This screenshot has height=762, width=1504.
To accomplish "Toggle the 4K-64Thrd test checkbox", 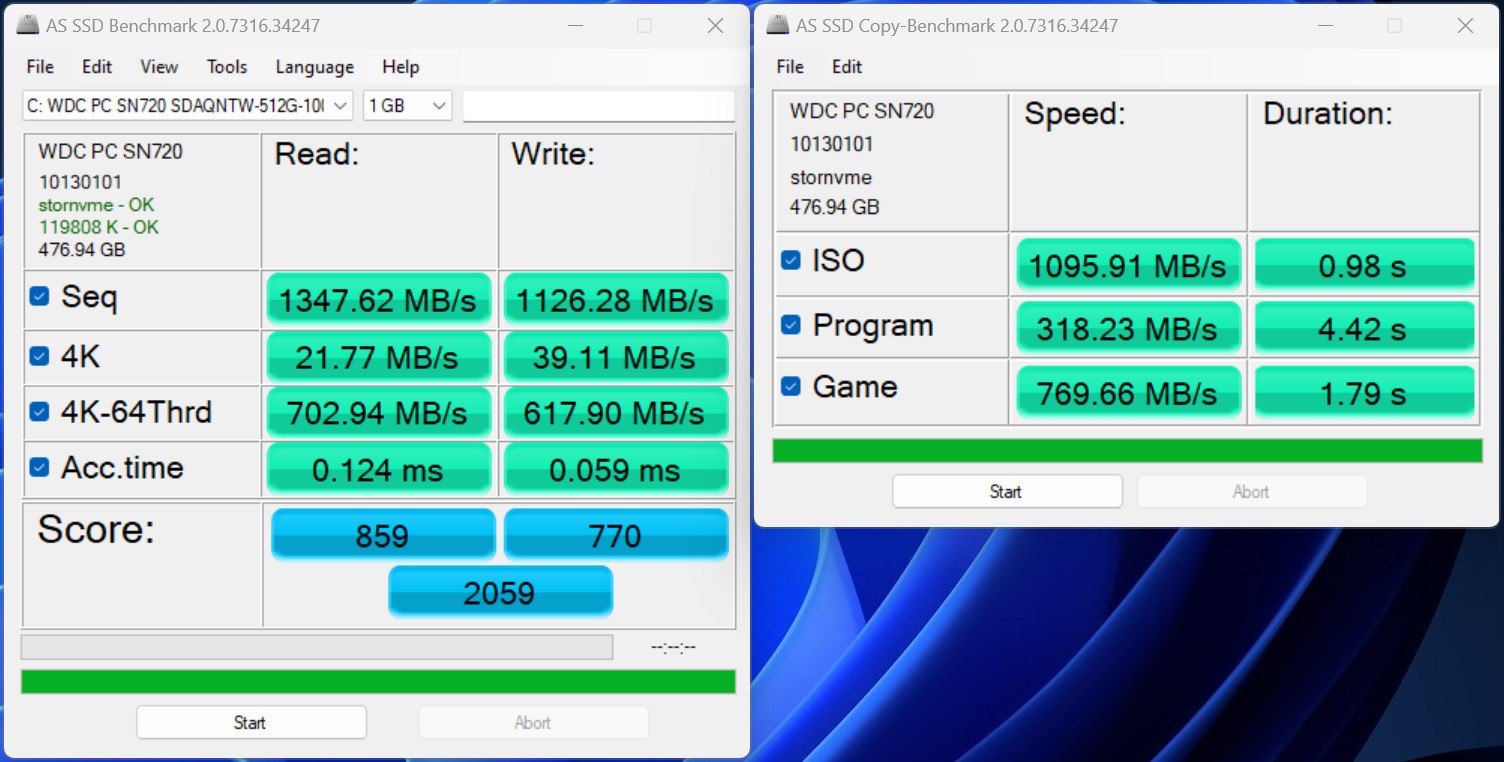I will tap(40, 411).
